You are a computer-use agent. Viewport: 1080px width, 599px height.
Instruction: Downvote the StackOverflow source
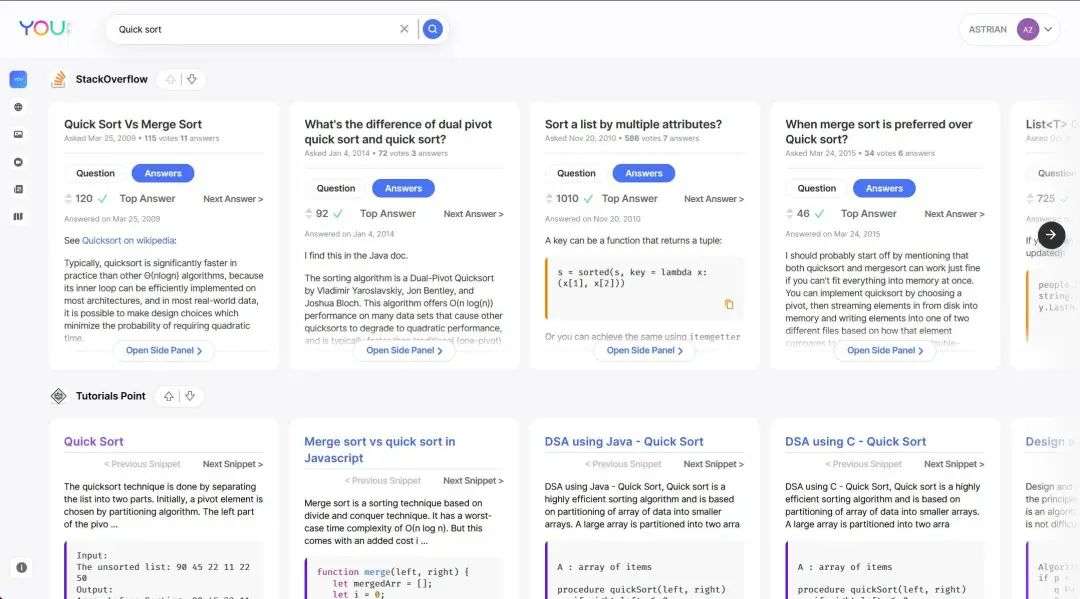tap(192, 79)
